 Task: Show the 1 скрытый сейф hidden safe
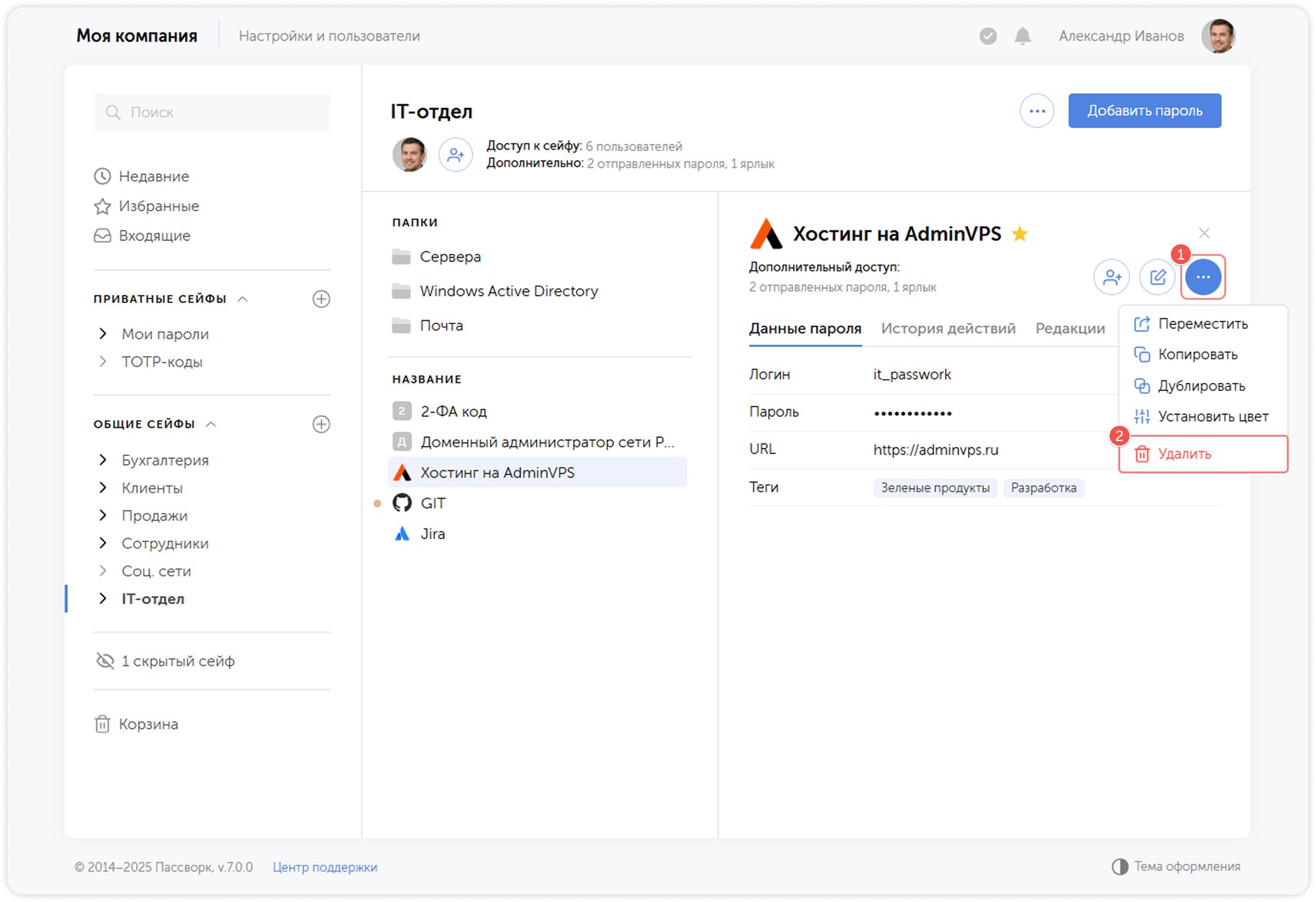[165, 661]
